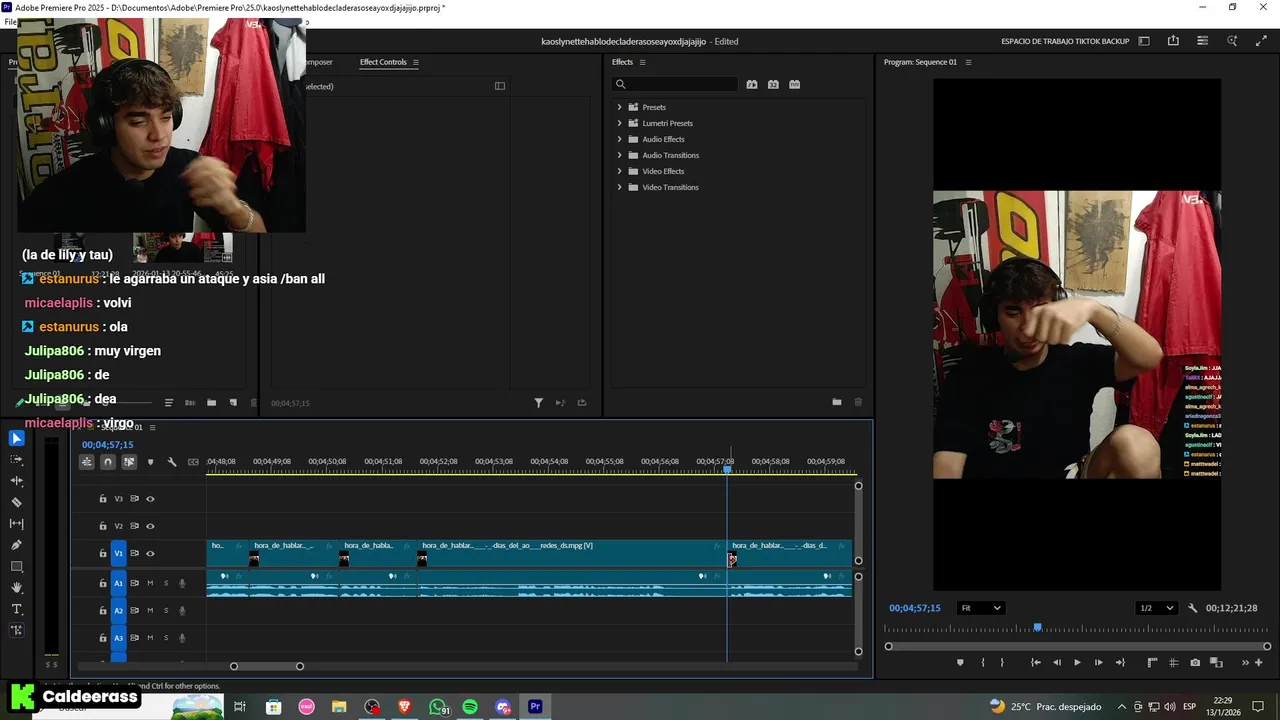Expand the Audio Effects folder

pos(619,139)
